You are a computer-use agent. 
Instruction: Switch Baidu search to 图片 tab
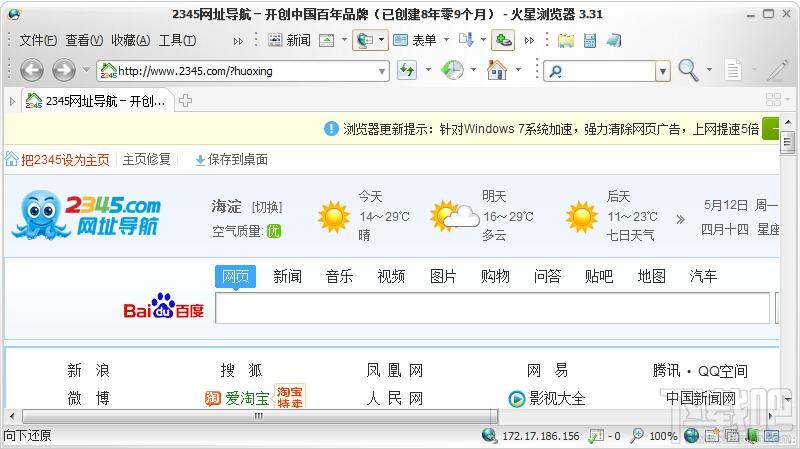tap(443, 277)
